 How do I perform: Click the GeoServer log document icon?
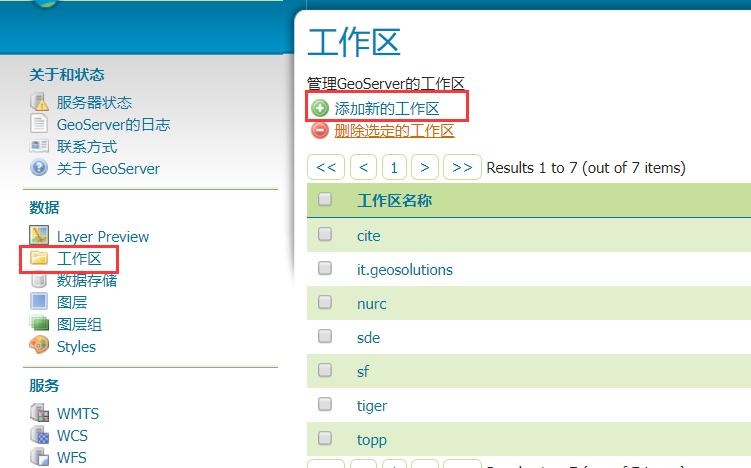click(39, 124)
